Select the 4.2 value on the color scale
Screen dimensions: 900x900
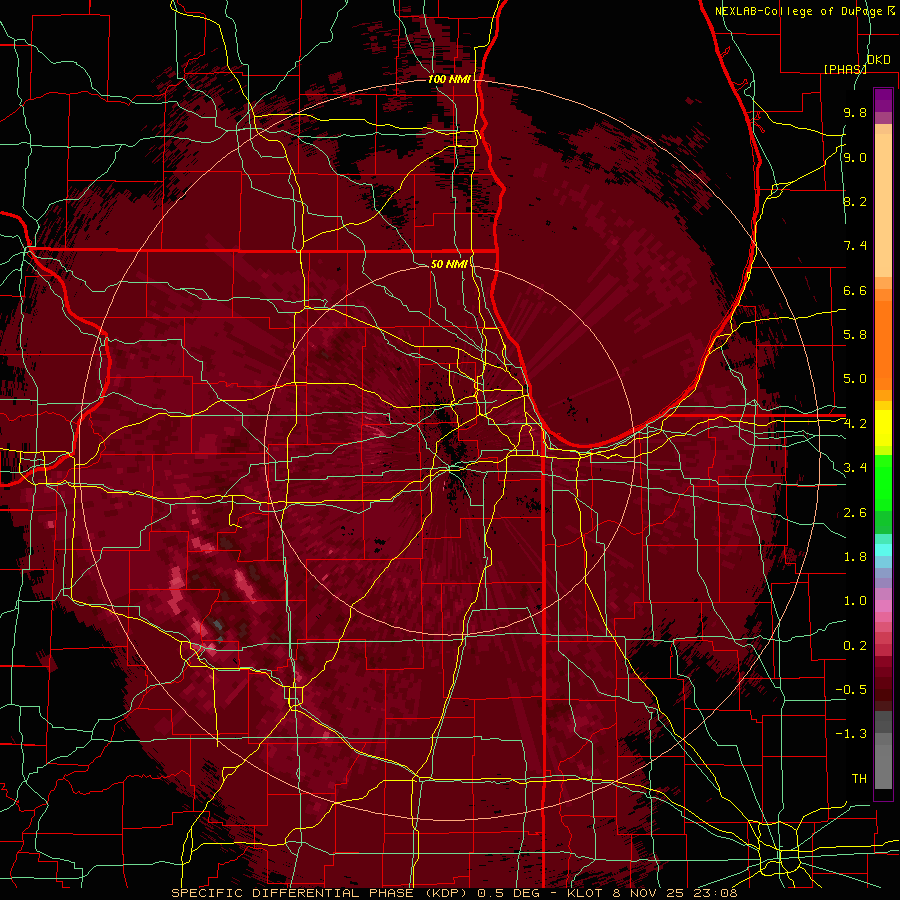(855, 424)
